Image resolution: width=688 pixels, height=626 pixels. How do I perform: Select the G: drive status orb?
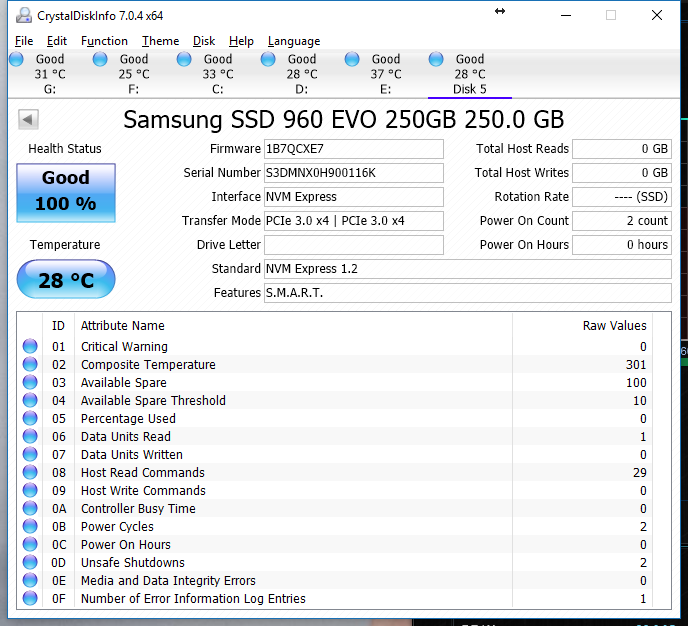(16, 60)
